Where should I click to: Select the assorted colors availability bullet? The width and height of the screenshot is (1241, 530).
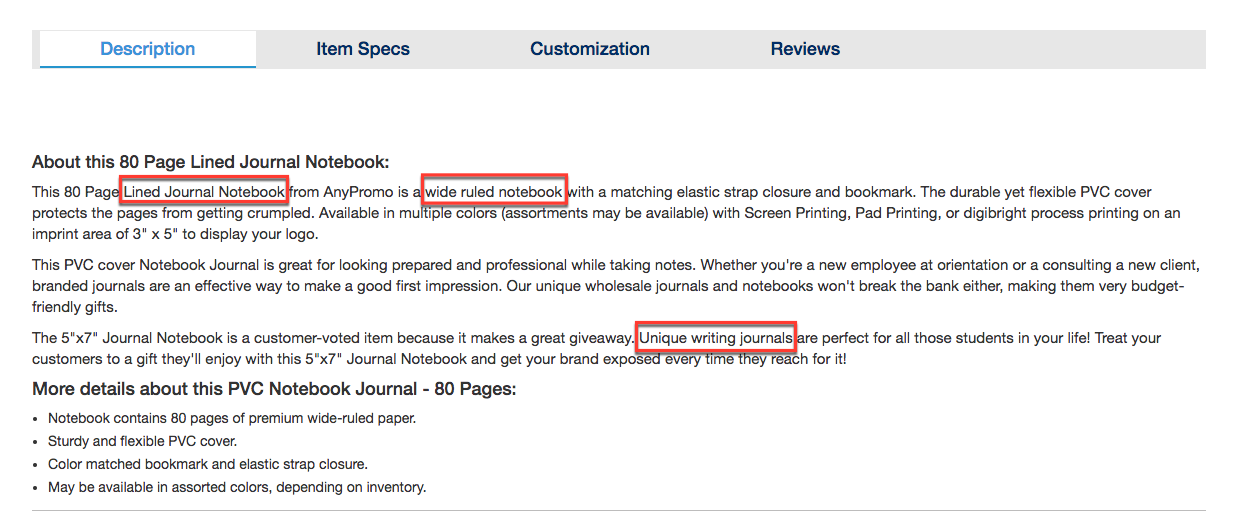pos(237,487)
